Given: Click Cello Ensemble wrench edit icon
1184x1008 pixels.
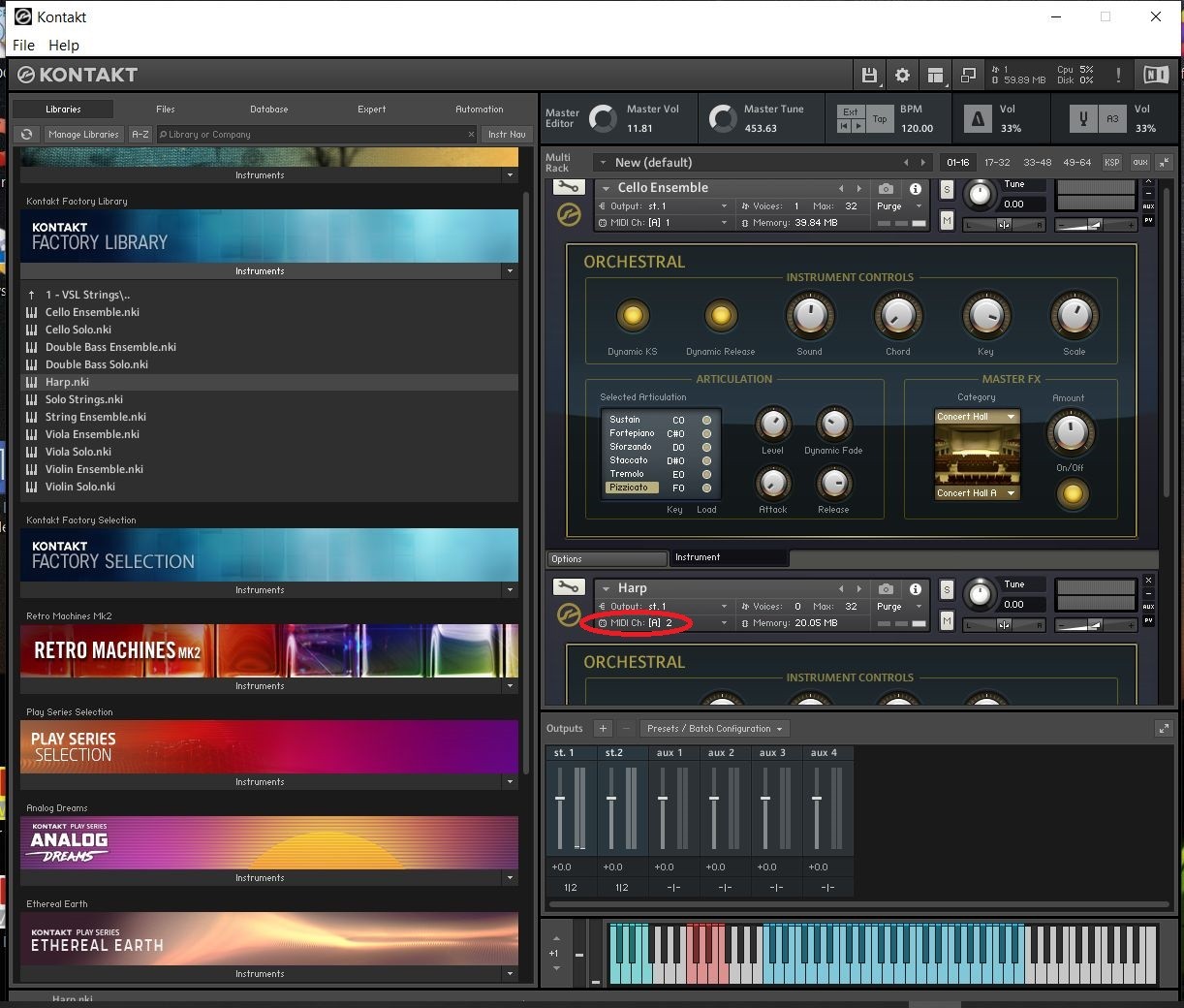Looking at the screenshot, I should tap(569, 188).
